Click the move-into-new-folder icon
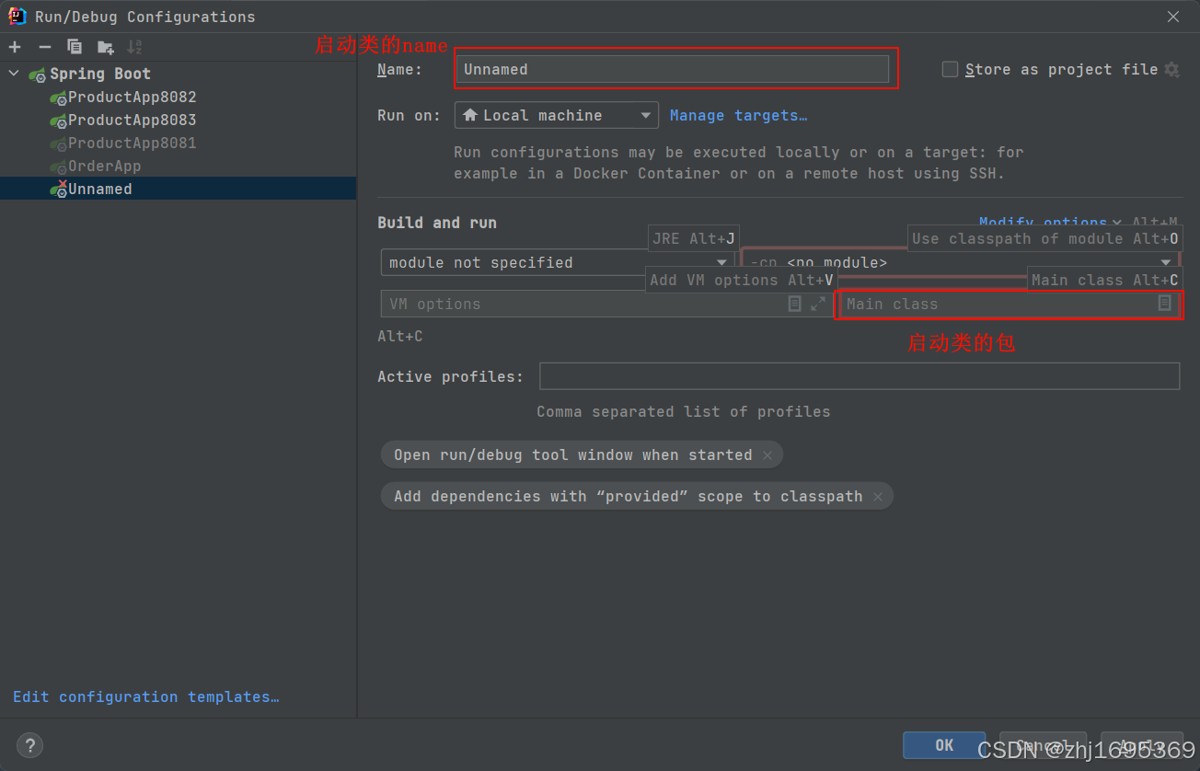 tap(105, 47)
